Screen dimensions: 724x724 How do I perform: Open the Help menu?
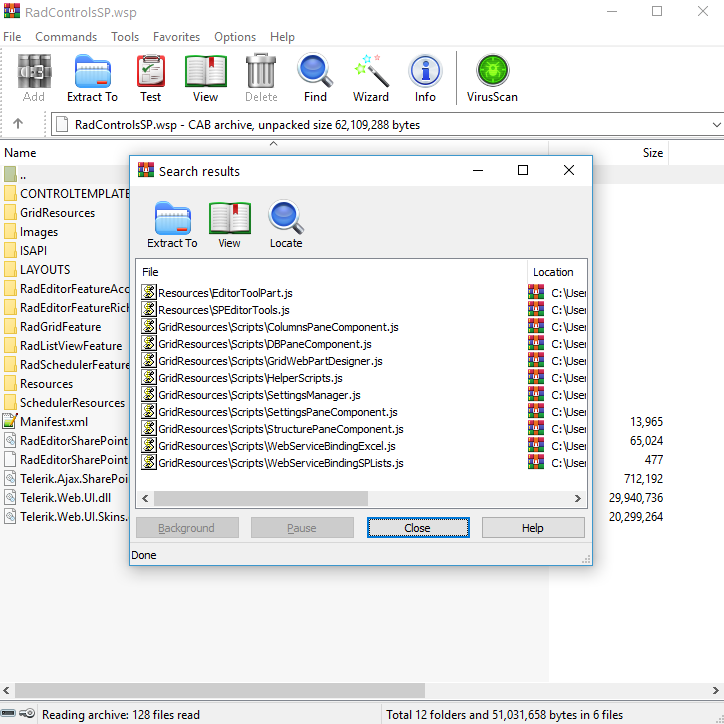(x=282, y=37)
